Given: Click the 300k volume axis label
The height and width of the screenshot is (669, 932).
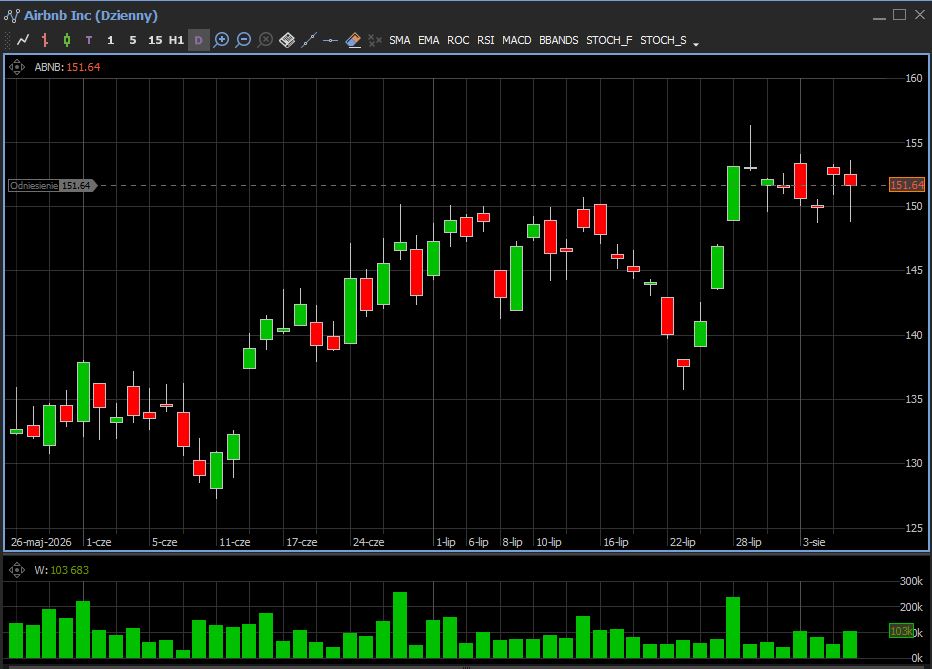Looking at the screenshot, I should pyautogui.click(x=911, y=581).
